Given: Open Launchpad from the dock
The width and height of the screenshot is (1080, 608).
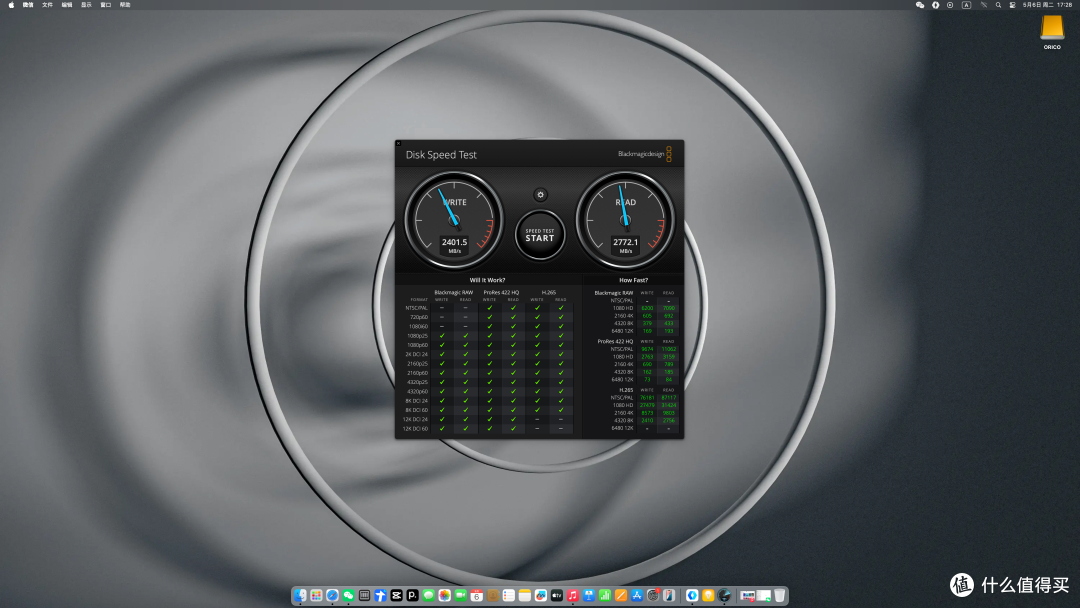Looking at the screenshot, I should 316,595.
